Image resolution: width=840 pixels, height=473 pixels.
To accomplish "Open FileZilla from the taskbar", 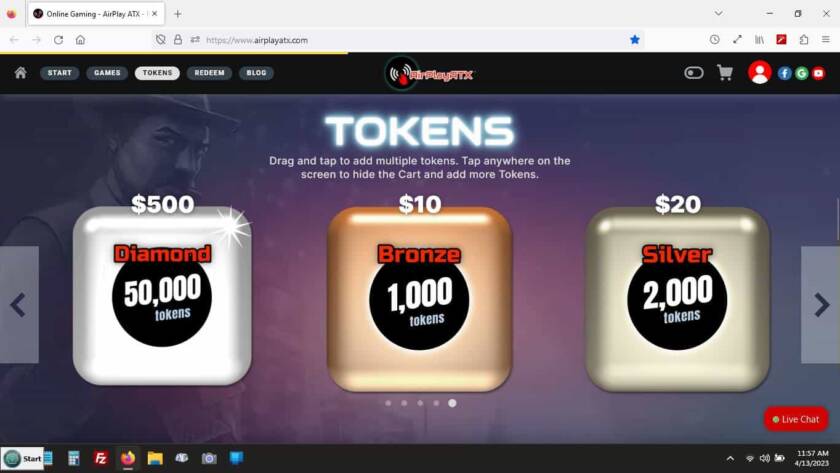I will tap(100, 458).
